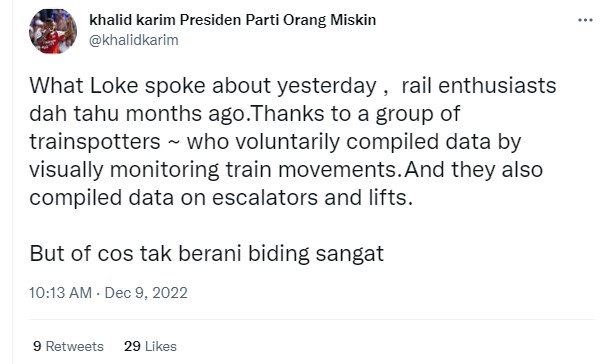Click the phrase 'dah tahu months ago'
The image size is (604, 364).
click(139, 114)
